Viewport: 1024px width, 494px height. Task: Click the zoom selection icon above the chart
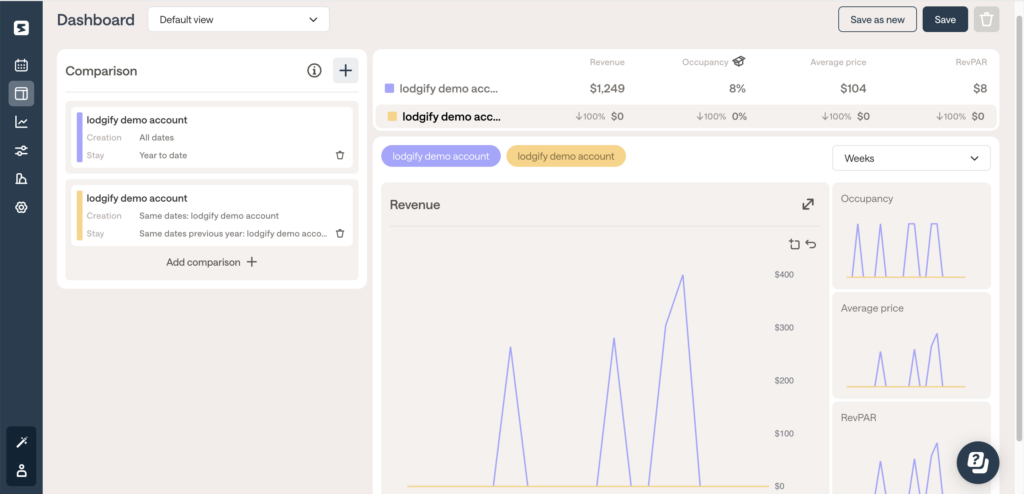pos(794,244)
